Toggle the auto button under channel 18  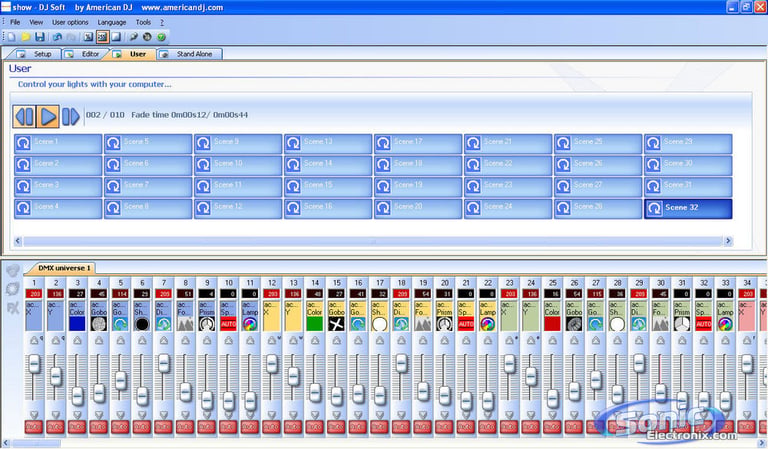[x=401, y=427]
